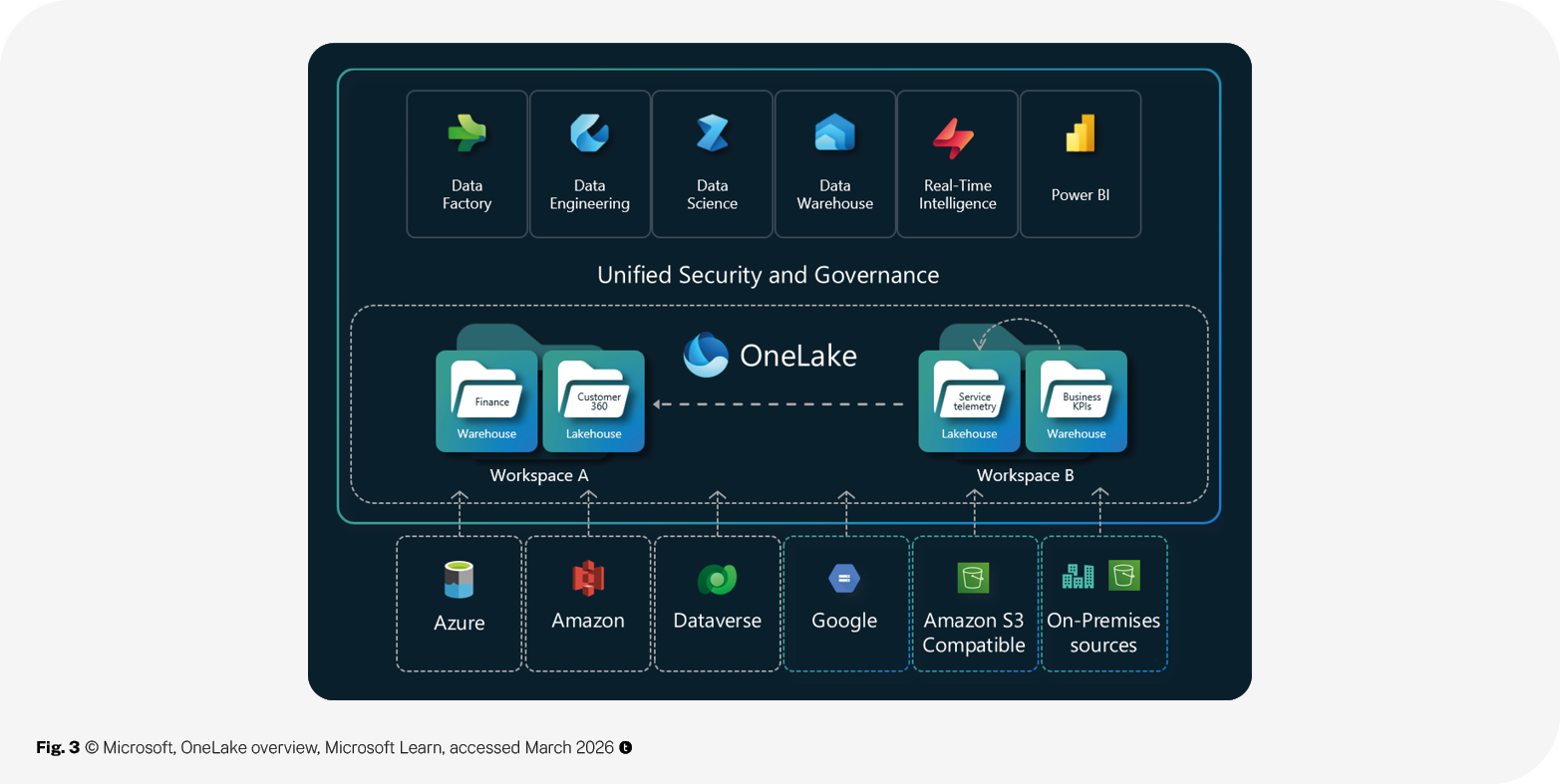
Task: Open the Customer 360 Lakehouse folder
Action: [594, 400]
